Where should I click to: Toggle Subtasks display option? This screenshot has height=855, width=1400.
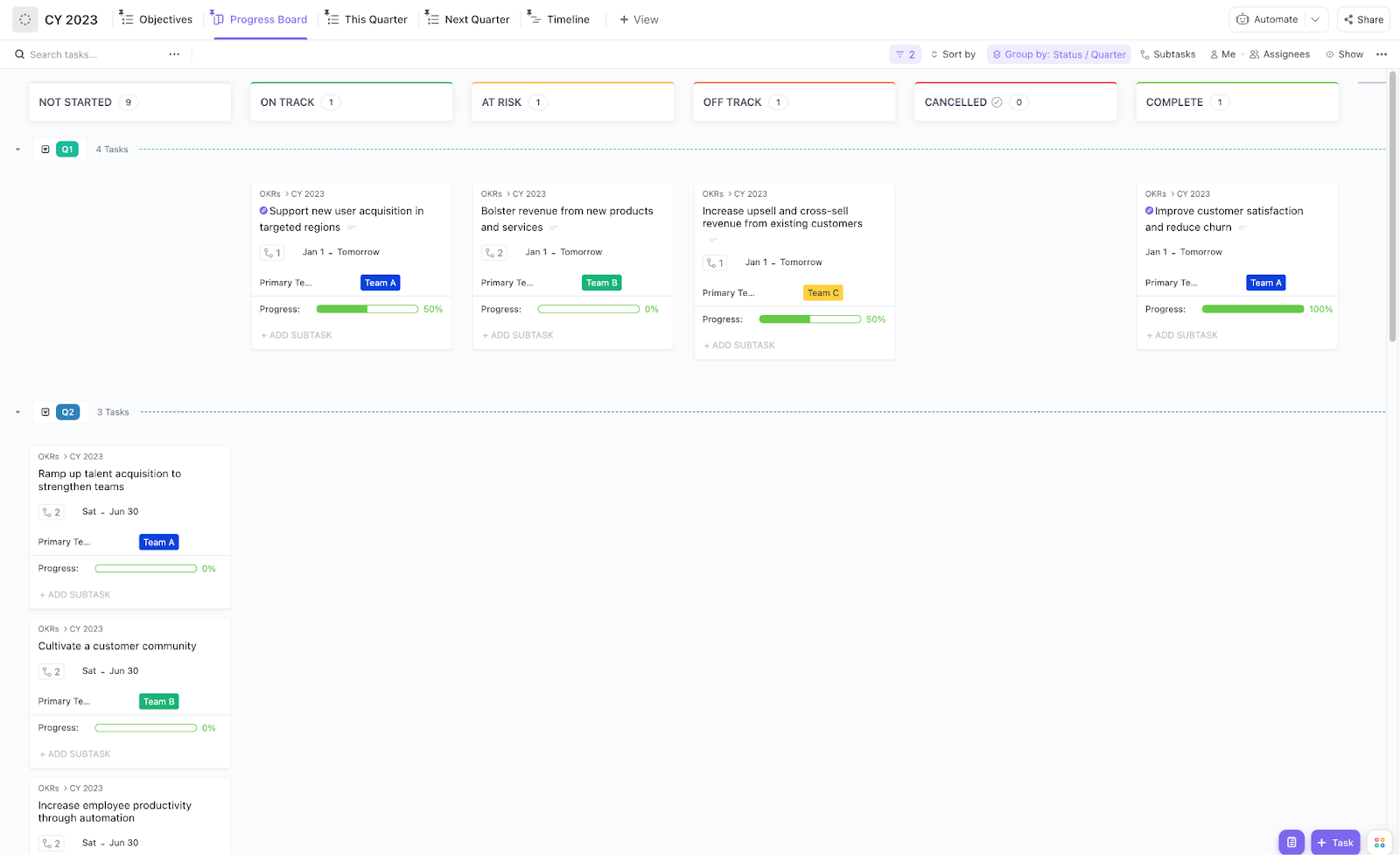pos(1167,54)
